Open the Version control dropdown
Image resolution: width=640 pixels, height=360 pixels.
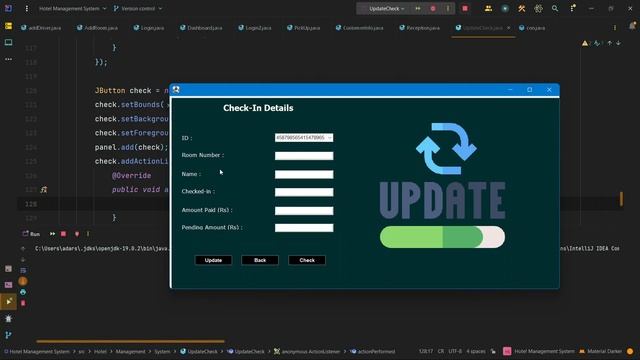coord(138,8)
